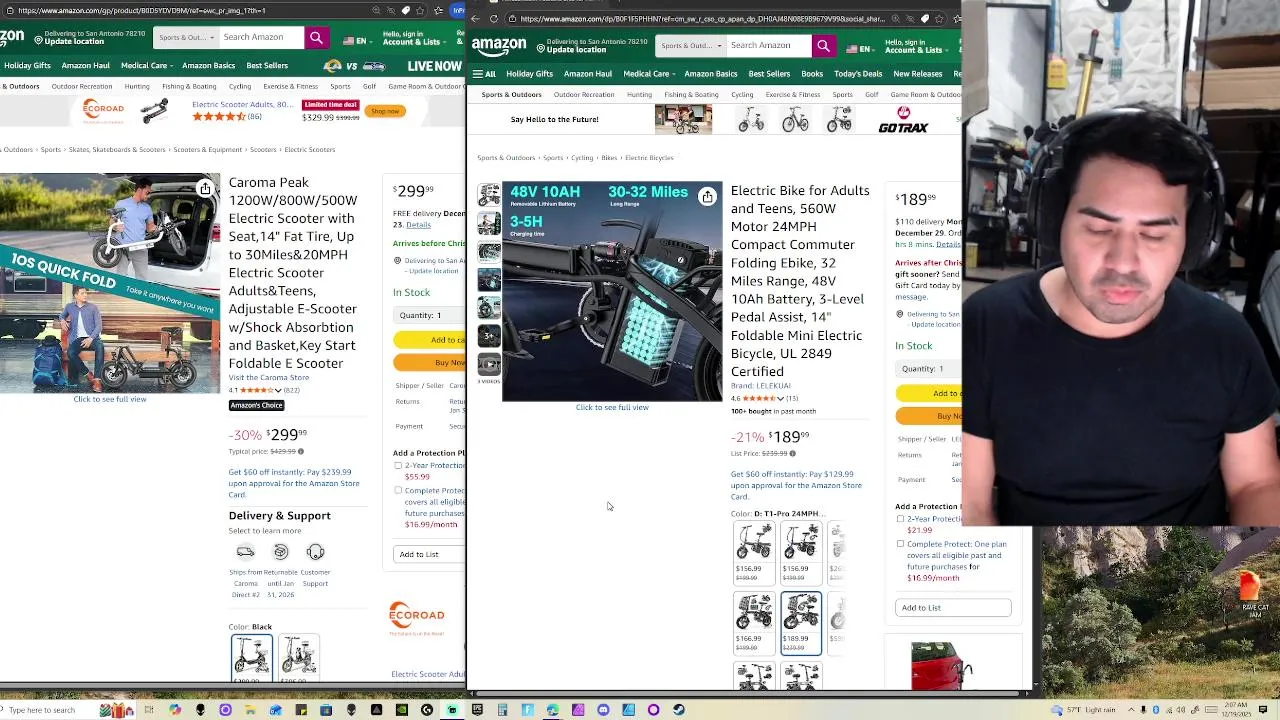The height and width of the screenshot is (720, 1280).
Task: Click Bluetooth icon in system tray
Action: coord(1156,710)
